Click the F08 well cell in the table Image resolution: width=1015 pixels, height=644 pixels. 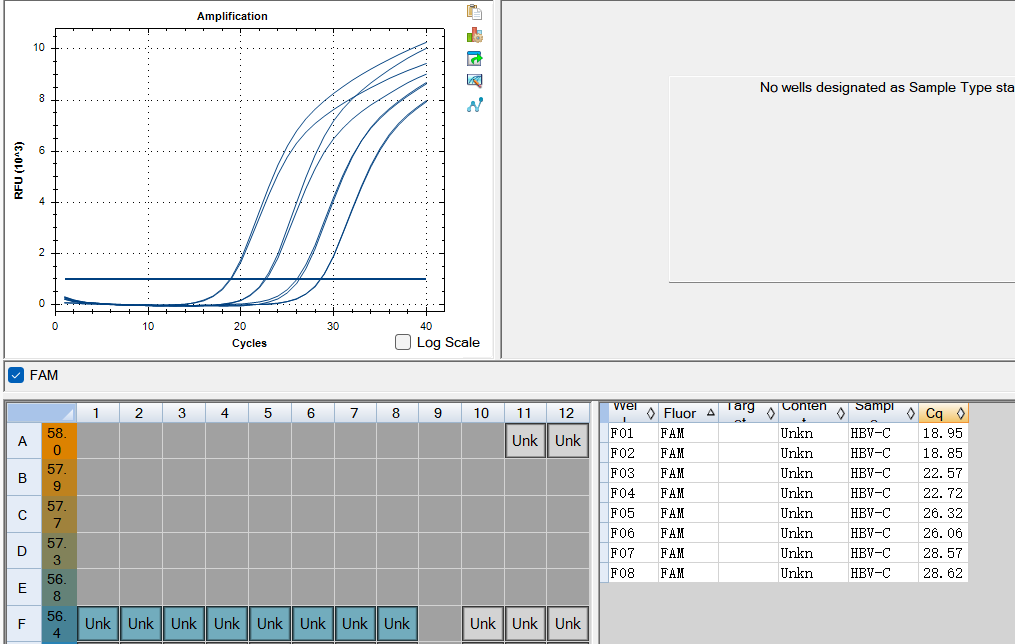pyautogui.click(x=632, y=573)
